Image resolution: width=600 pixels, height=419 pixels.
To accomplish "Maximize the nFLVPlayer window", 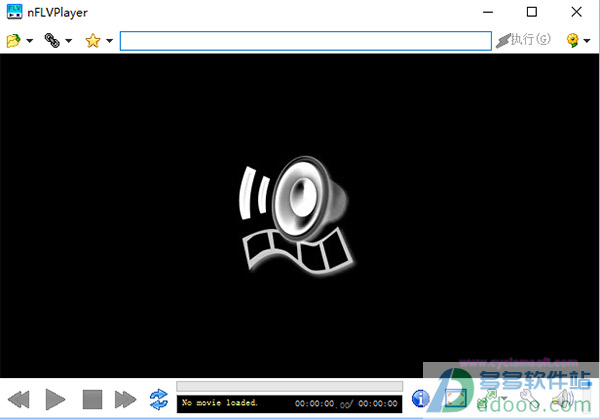I will click(x=532, y=12).
